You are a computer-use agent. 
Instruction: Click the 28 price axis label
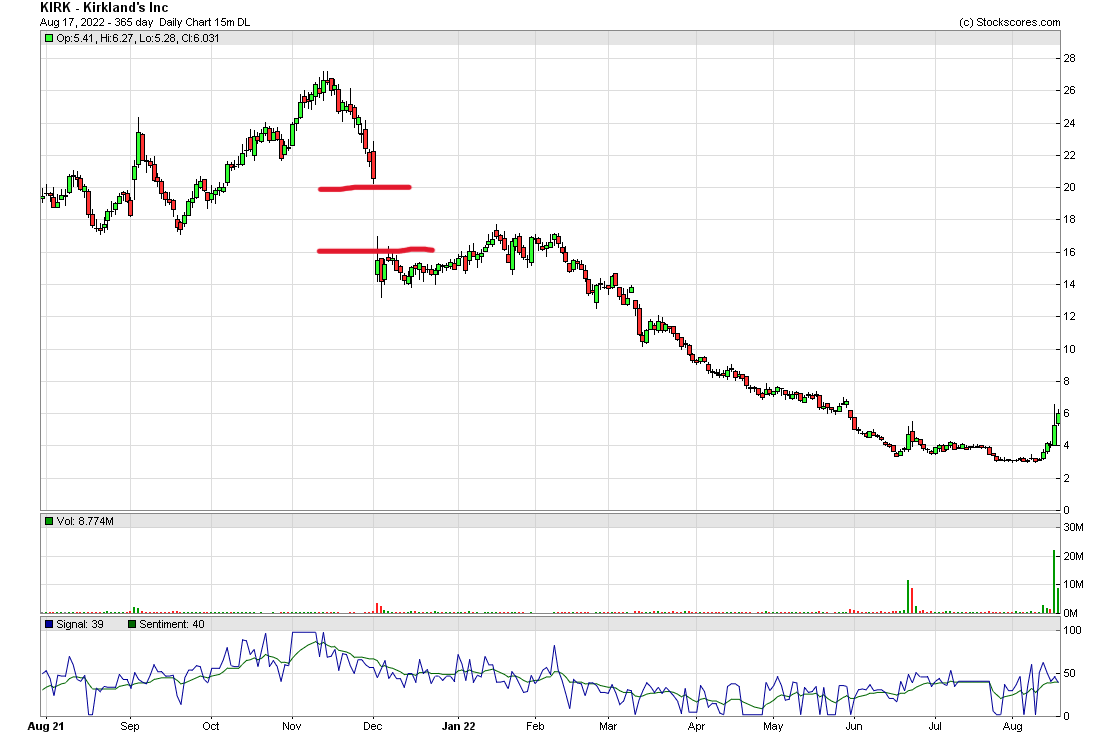pyautogui.click(x=1070, y=58)
